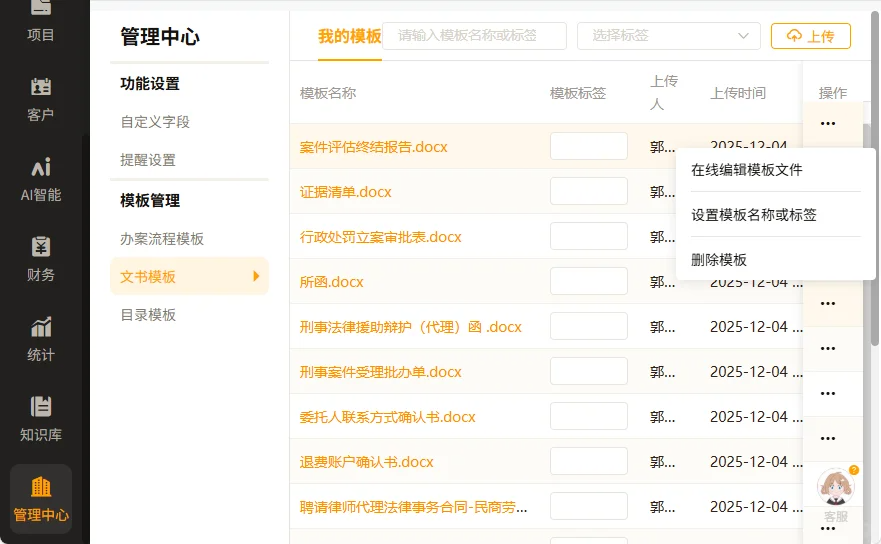Click the 上传 button

810,36
